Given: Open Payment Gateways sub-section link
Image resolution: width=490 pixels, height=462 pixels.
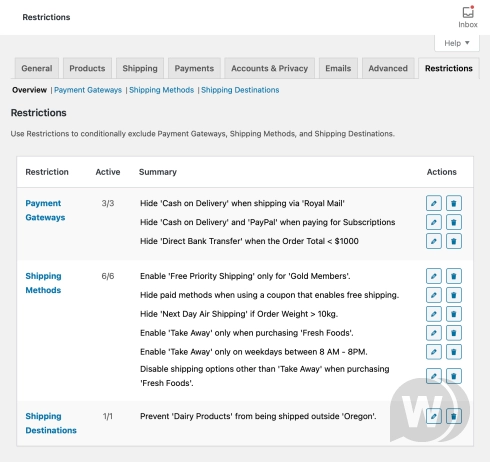Looking at the screenshot, I should (x=88, y=90).
